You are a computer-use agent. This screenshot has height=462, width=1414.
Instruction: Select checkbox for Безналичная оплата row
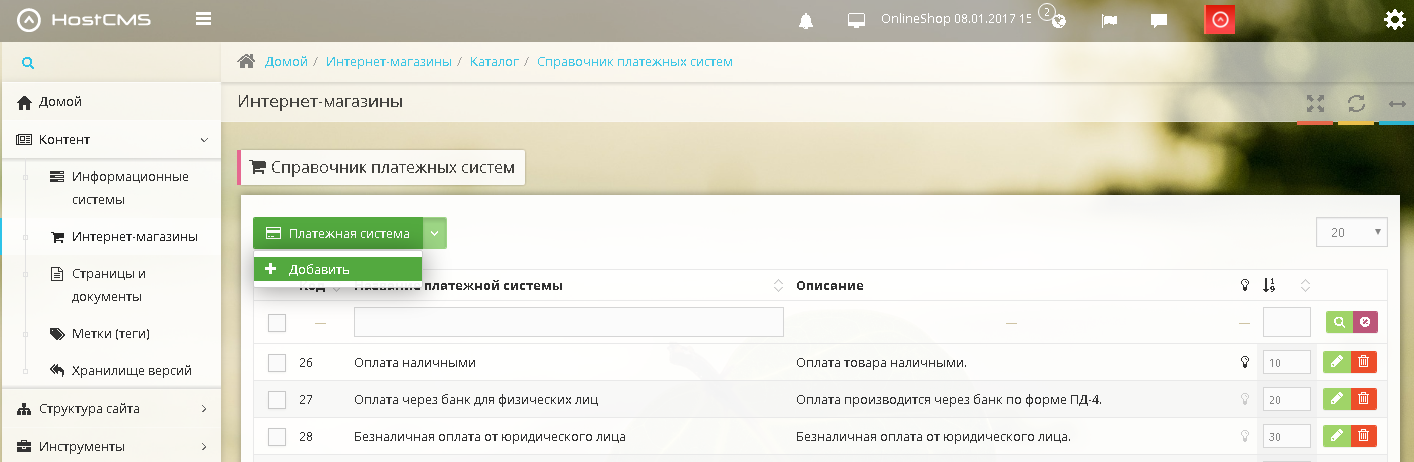pos(277,437)
